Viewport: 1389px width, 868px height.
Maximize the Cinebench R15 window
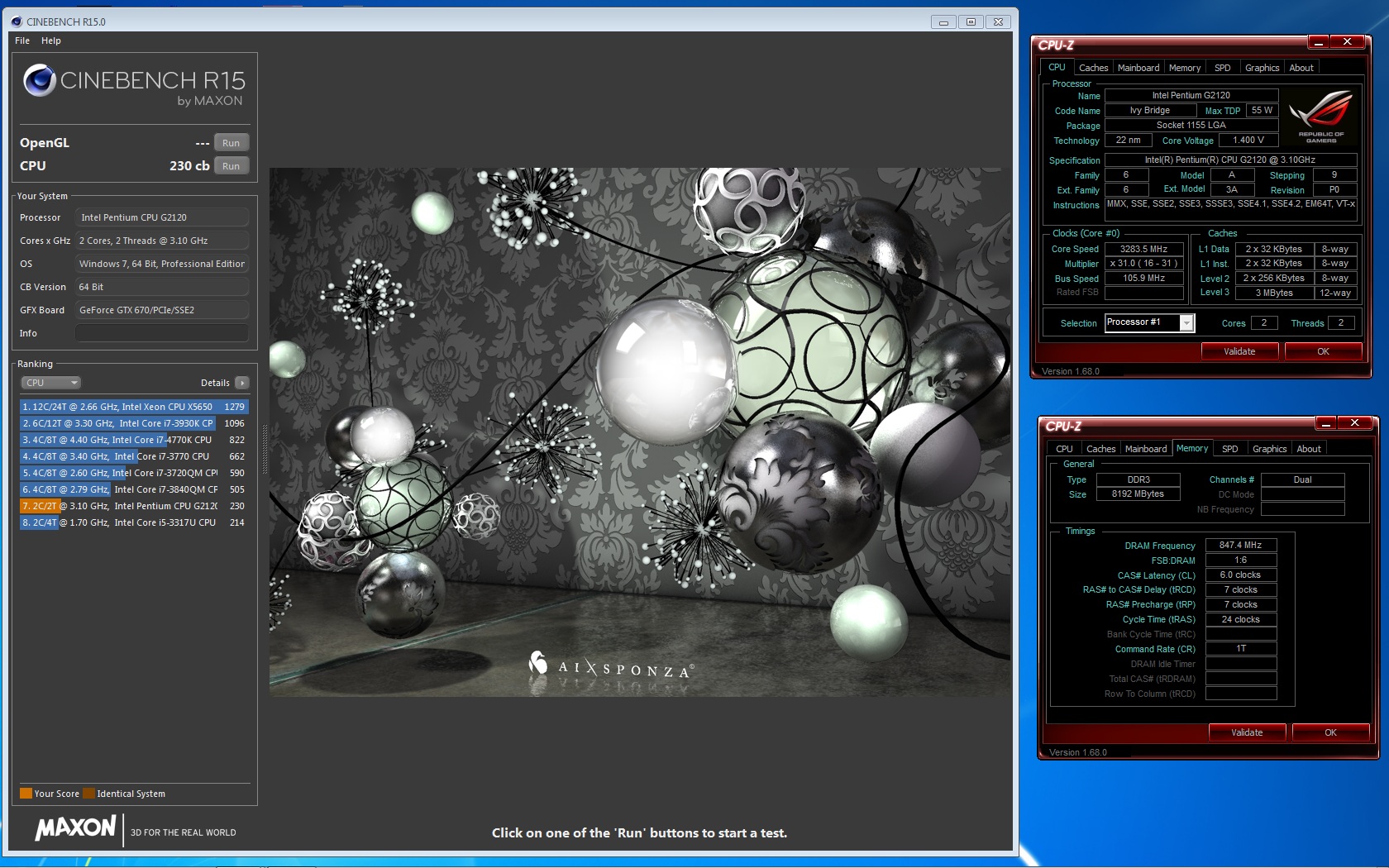(x=971, y=22)
